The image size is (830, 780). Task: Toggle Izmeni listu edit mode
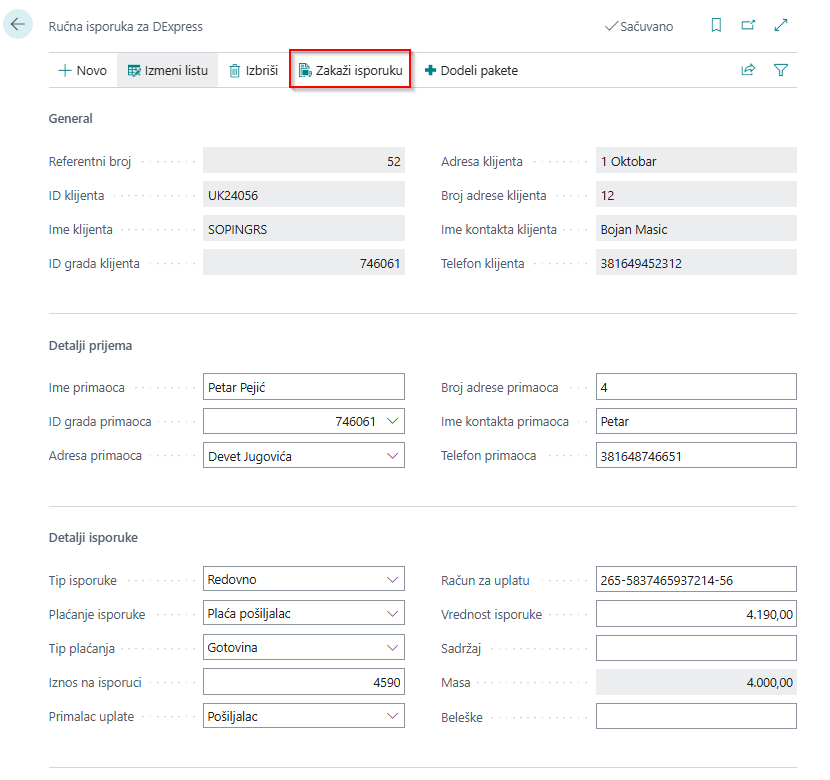tap(167, 71)
